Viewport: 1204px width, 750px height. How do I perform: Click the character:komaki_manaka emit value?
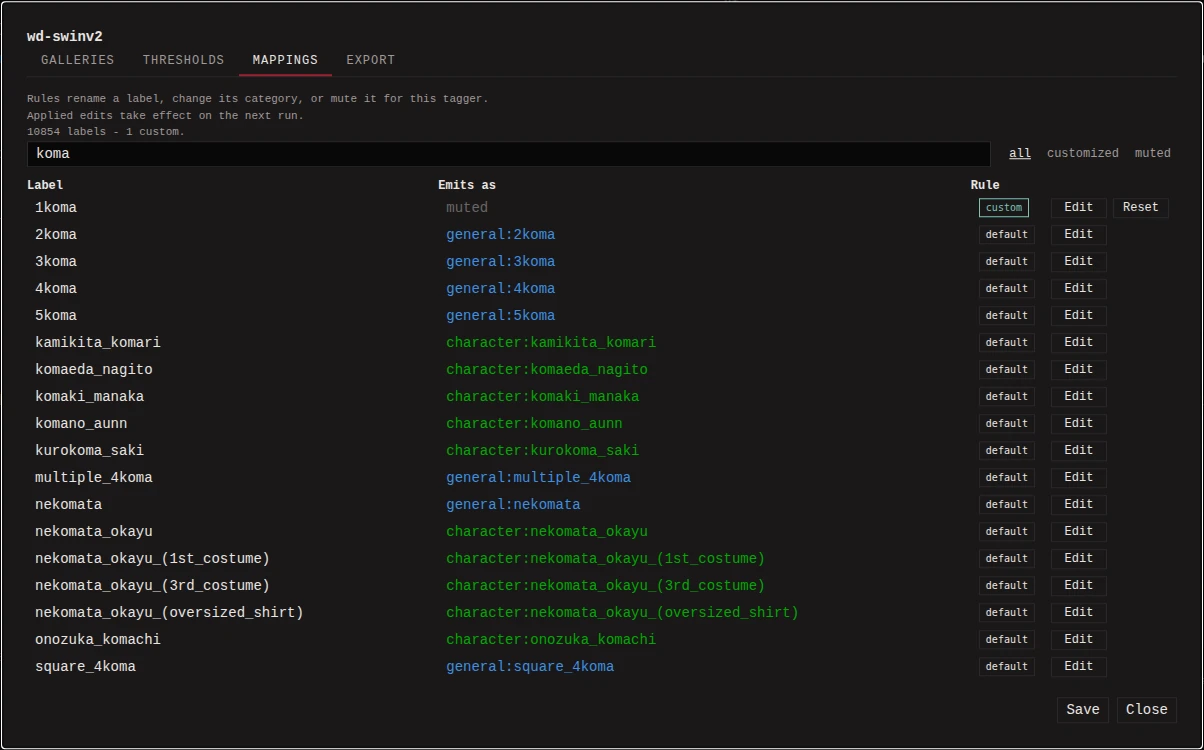543,397
